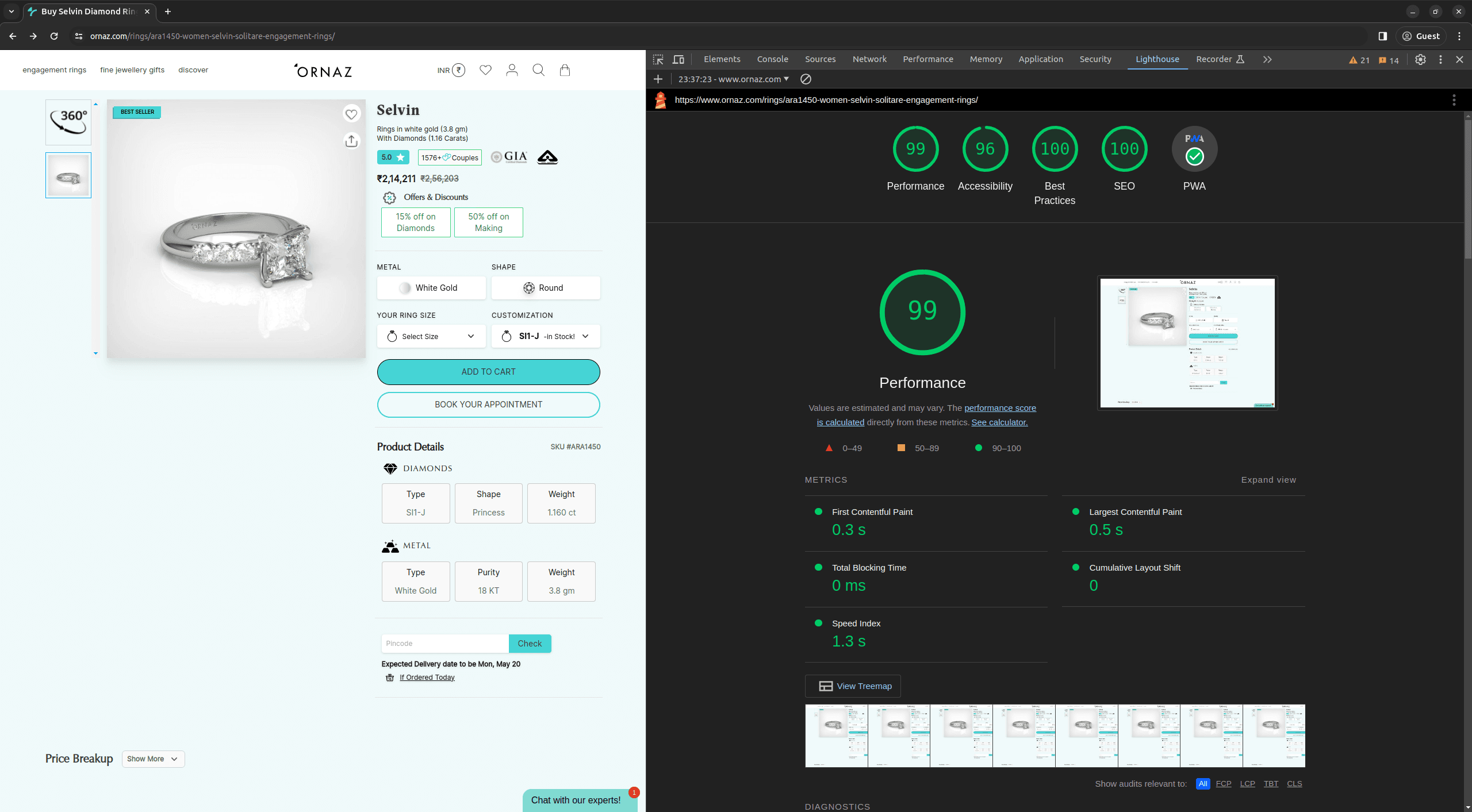This screenshot has height=812, width=1472.
Task: Open the account profile icon
Action: click(512, 70)
